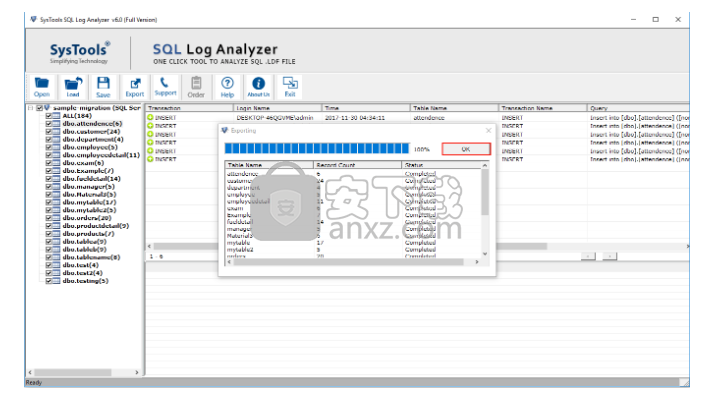Uncheck the dbo.test(4) checkbox

tap(48, 265)
